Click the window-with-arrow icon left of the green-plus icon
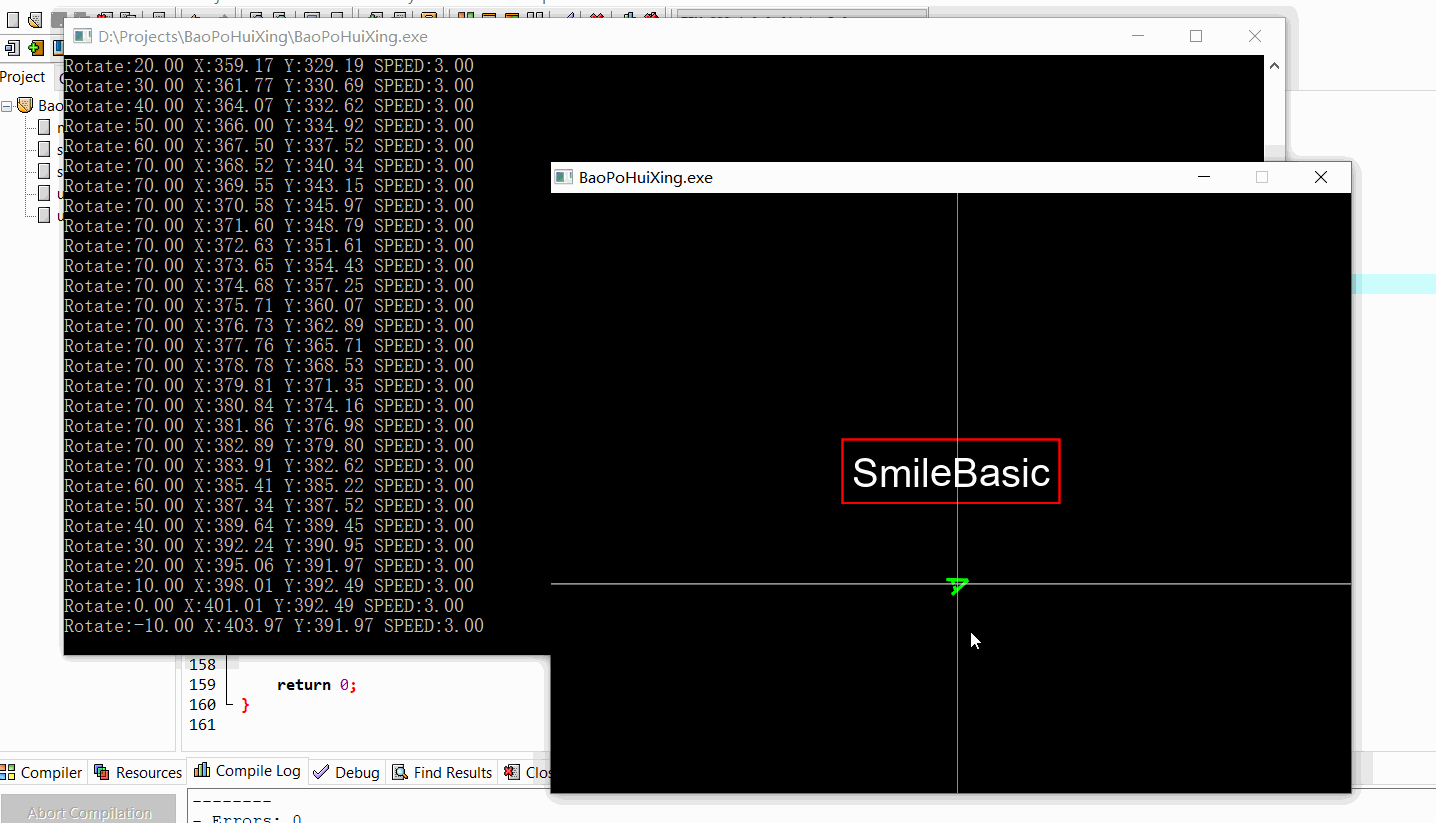1436x823 pixels. (x=12, y=48)
